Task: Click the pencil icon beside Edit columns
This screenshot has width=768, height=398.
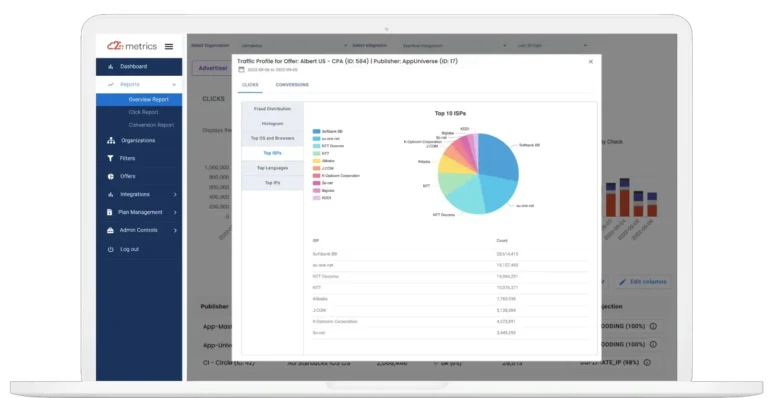Action: (623, 282)
